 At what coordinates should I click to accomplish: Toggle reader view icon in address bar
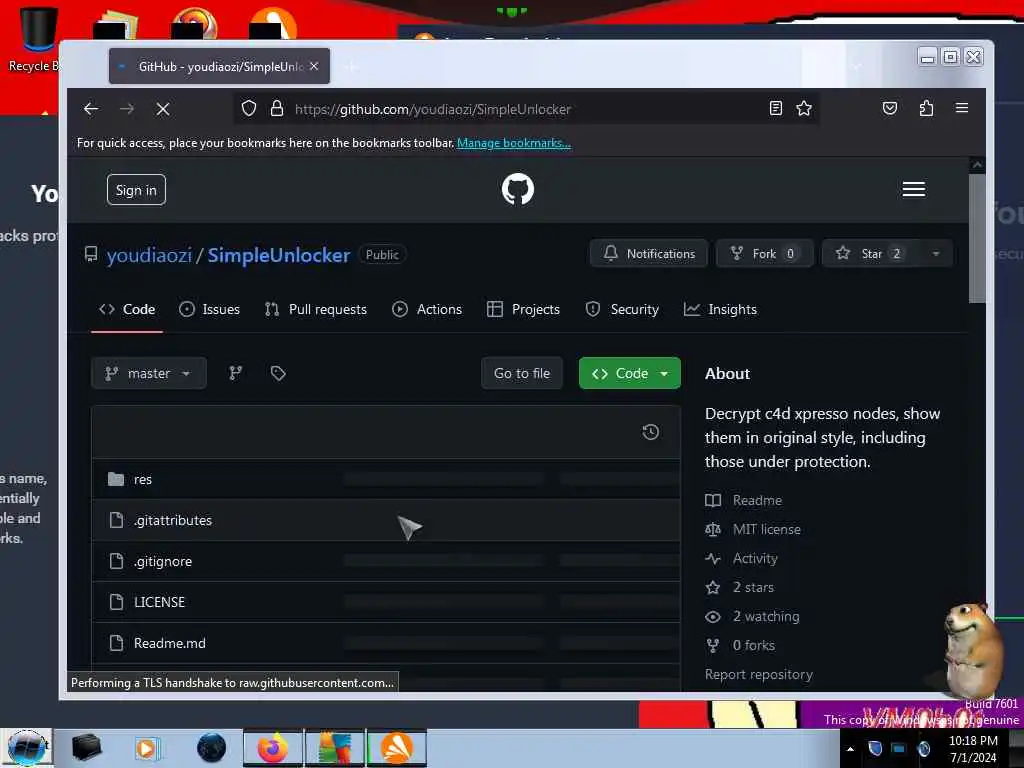(775, 108)
